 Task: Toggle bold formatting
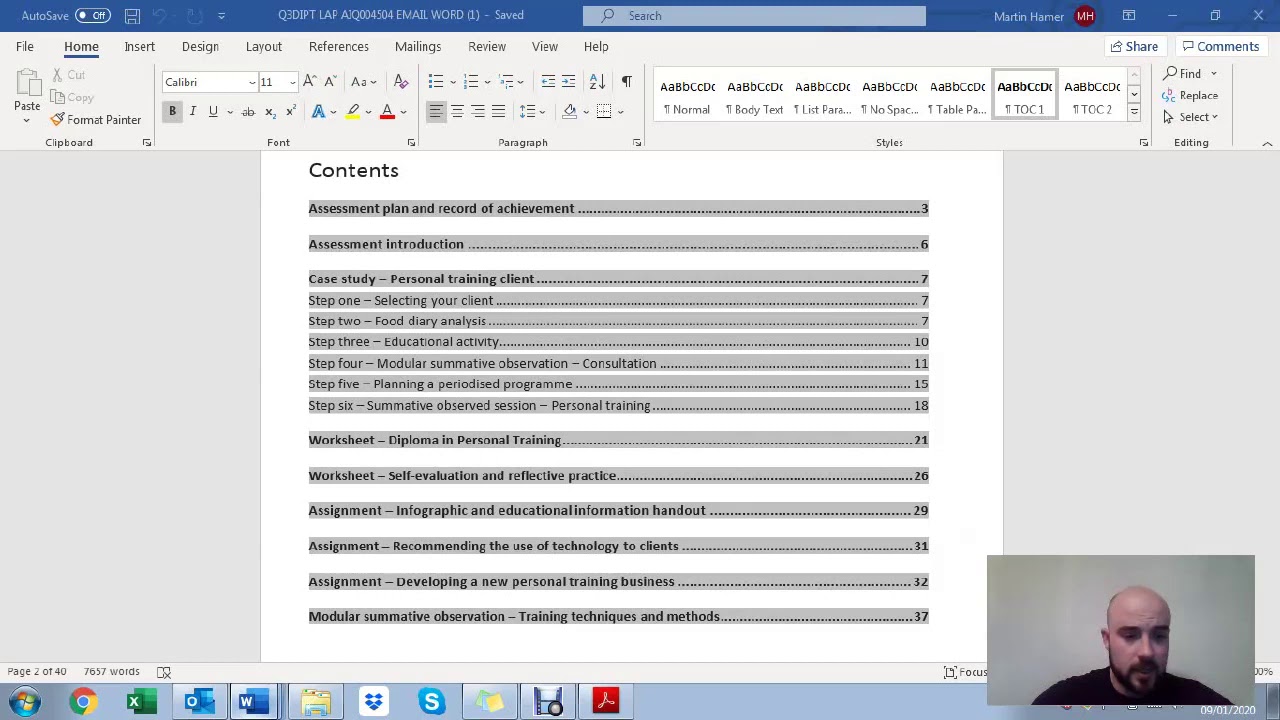pyautogui.click(x=172, y=111)
